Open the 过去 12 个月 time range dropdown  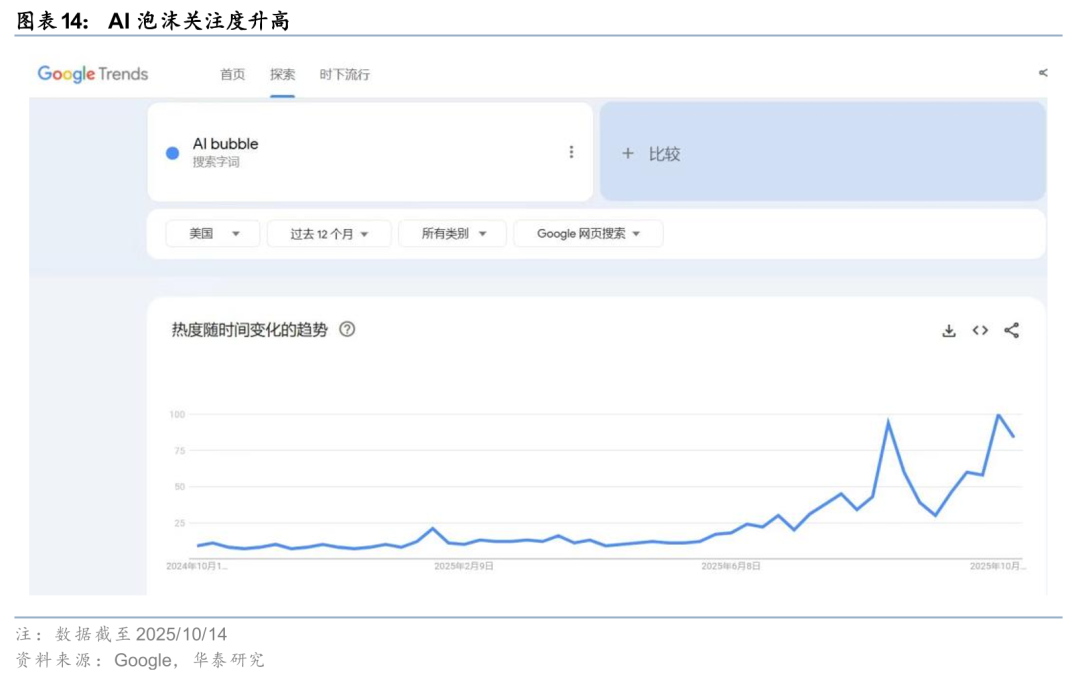click(x=330, y=234)
